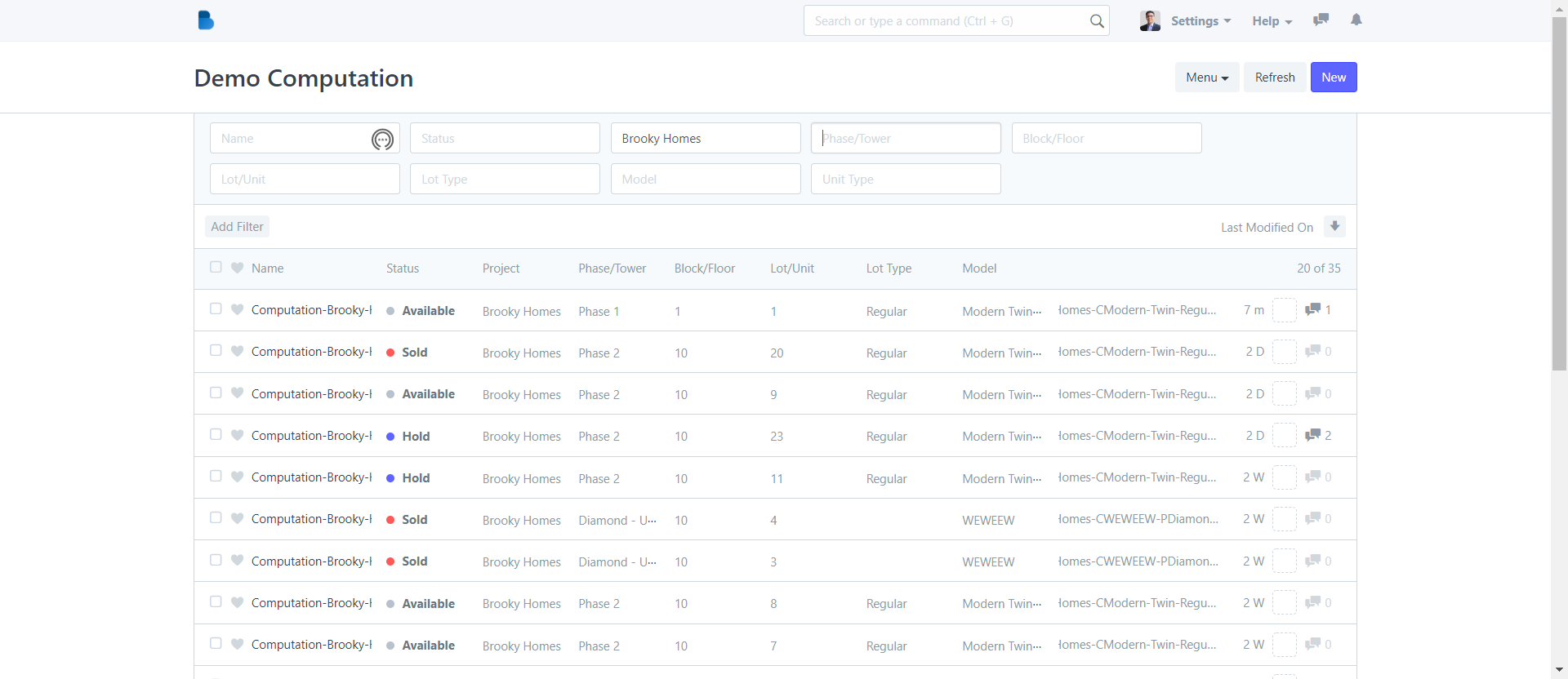This screenshot has height=679, width=1568.
Task: Click the user avatar picture
Action: [1150, 21]
